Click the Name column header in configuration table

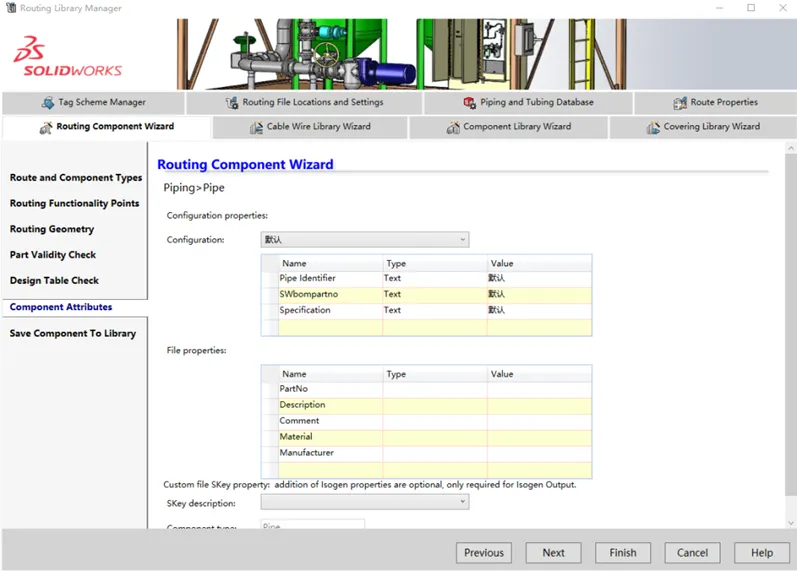pos(330,263)
